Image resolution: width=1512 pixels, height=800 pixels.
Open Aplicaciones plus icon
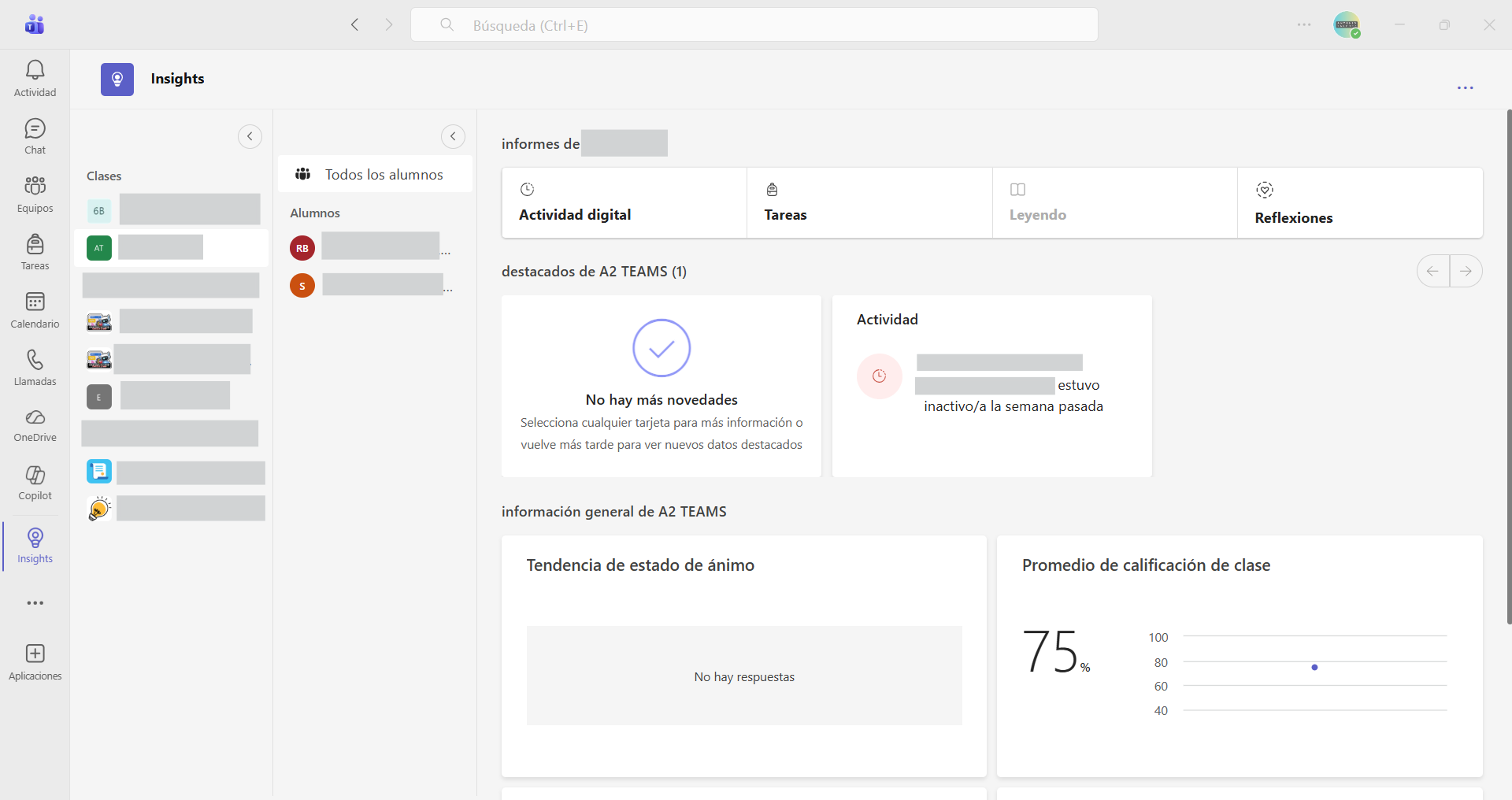coord(35,662)
